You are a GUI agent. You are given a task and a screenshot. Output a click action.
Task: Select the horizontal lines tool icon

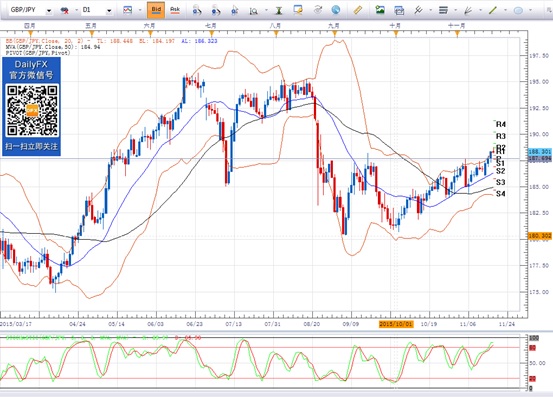(x=443, y=10)
